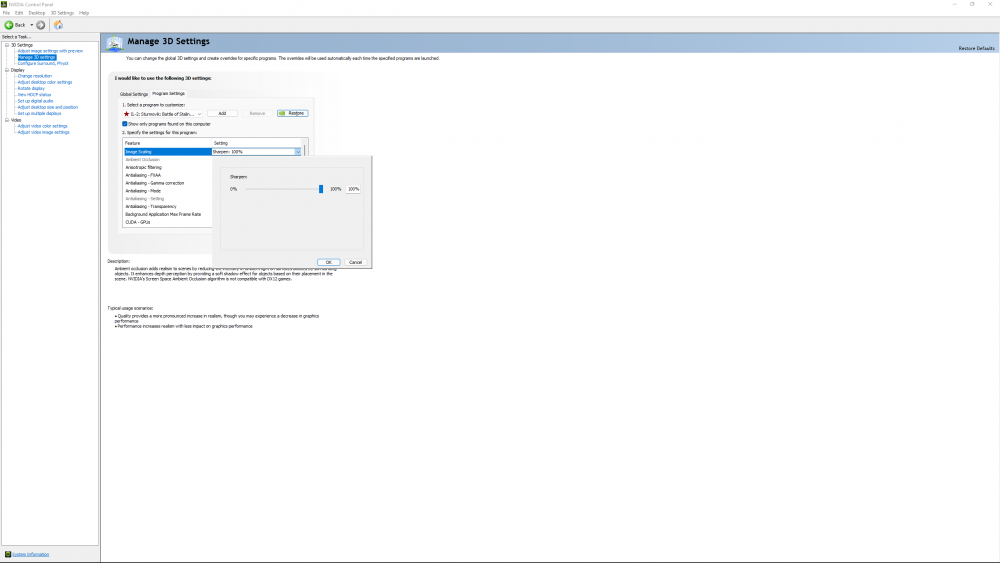This screenshot has width=1000, height=563.
Task: Open the Edit menu
Action: tap(19, 13)
